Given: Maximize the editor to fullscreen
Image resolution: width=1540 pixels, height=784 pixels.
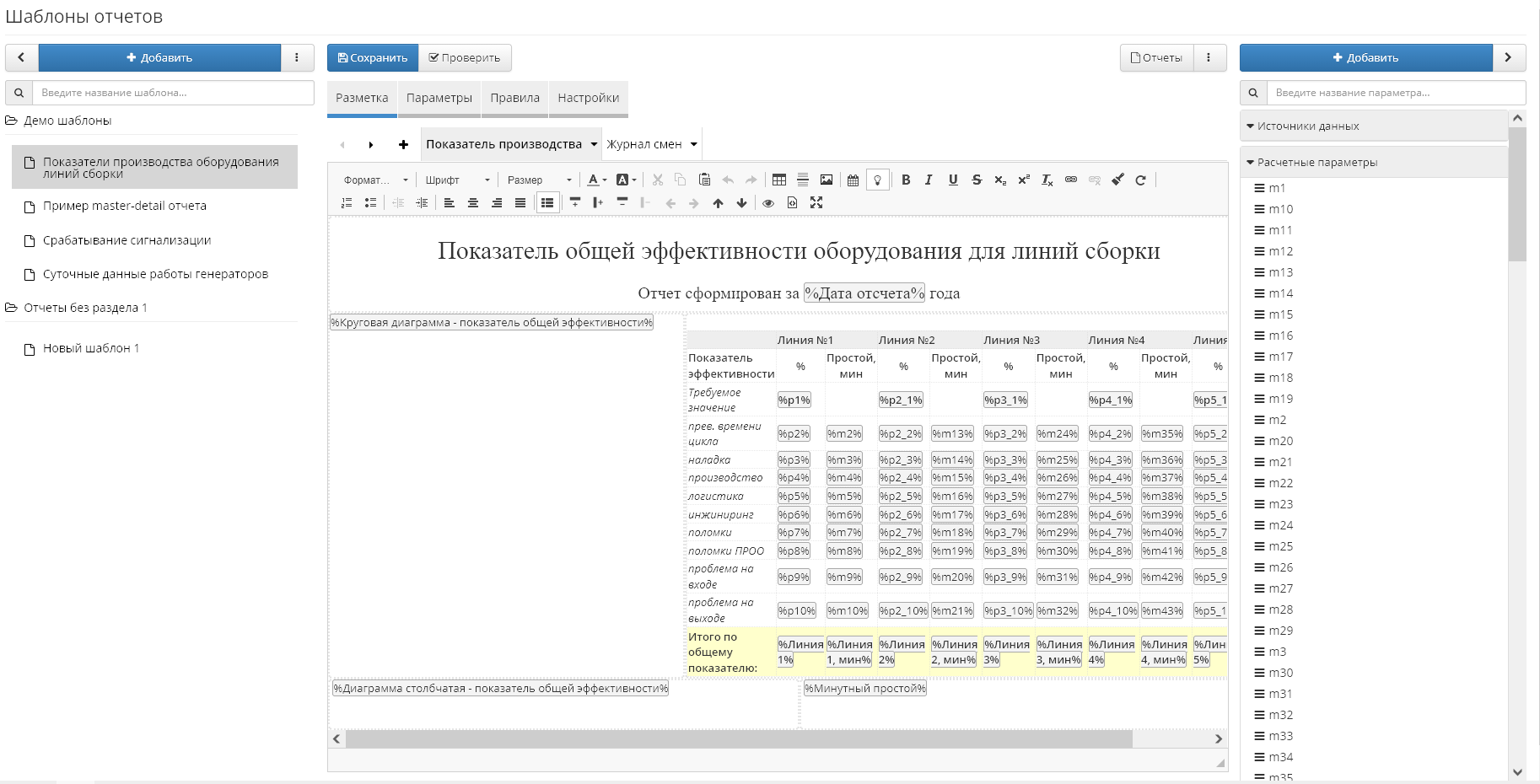Looking at the screenshot, I should coord(816,202).
